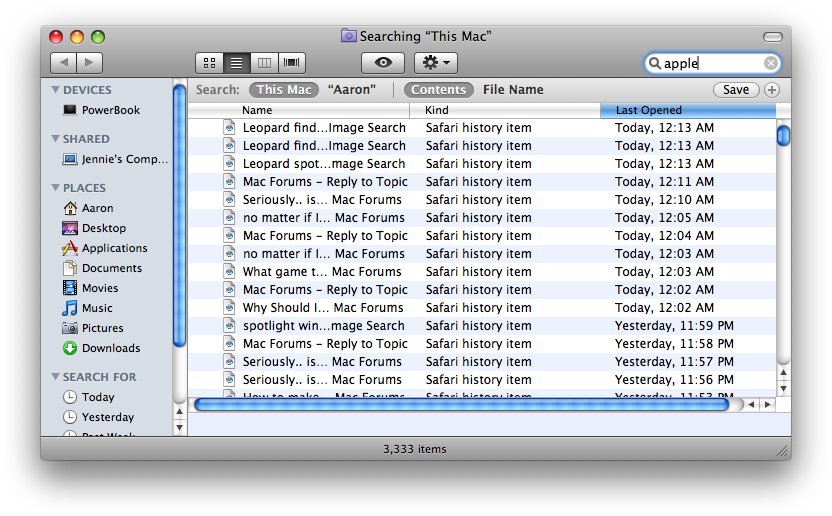Image resolution: width=832 pixels, height=516 pixels.
Task: Click the horizontal scroll left arrow
Action: pyautogui.click(x=751, y=405)
